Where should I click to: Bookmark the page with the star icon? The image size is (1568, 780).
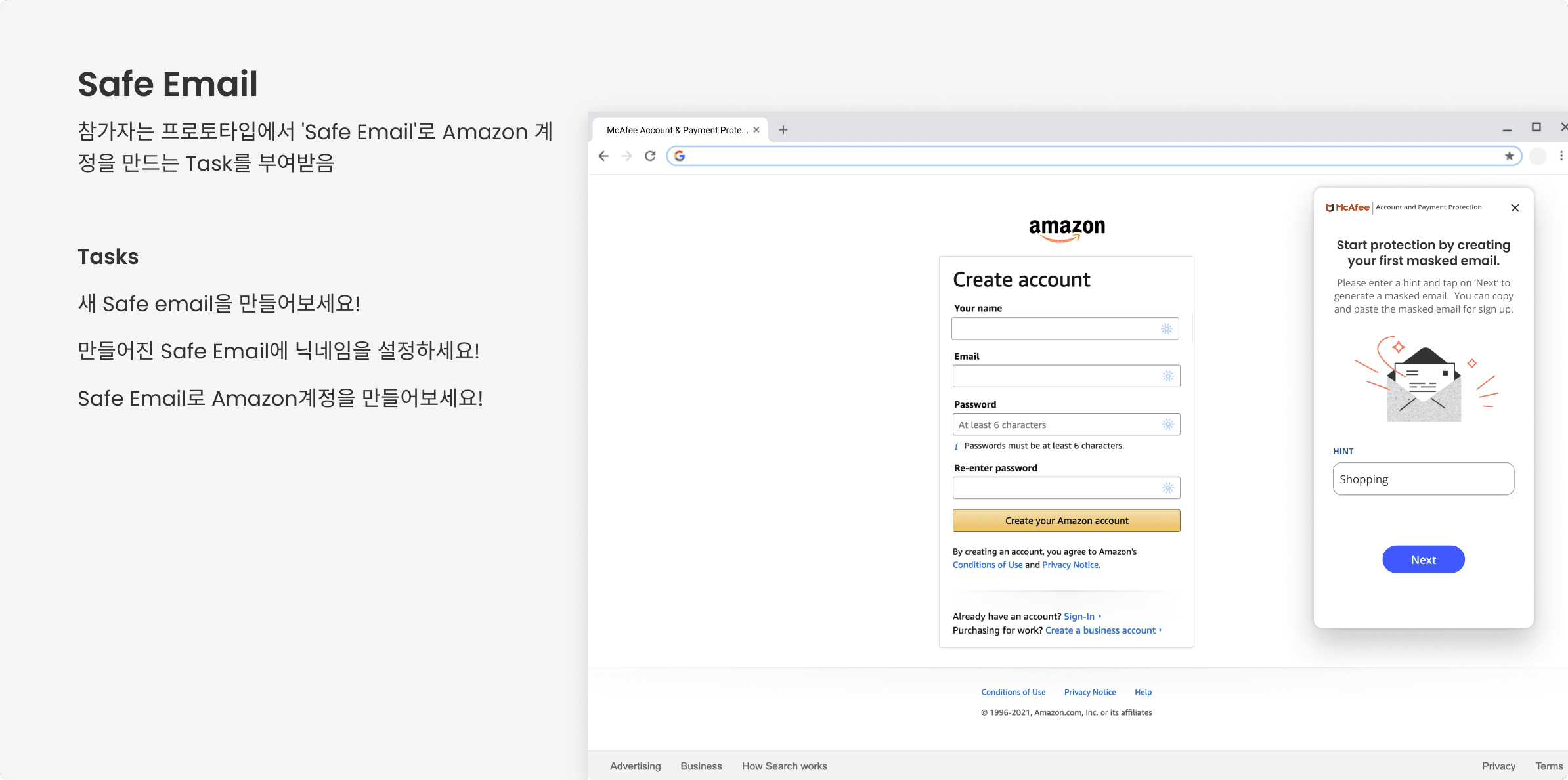point(1510,156)
